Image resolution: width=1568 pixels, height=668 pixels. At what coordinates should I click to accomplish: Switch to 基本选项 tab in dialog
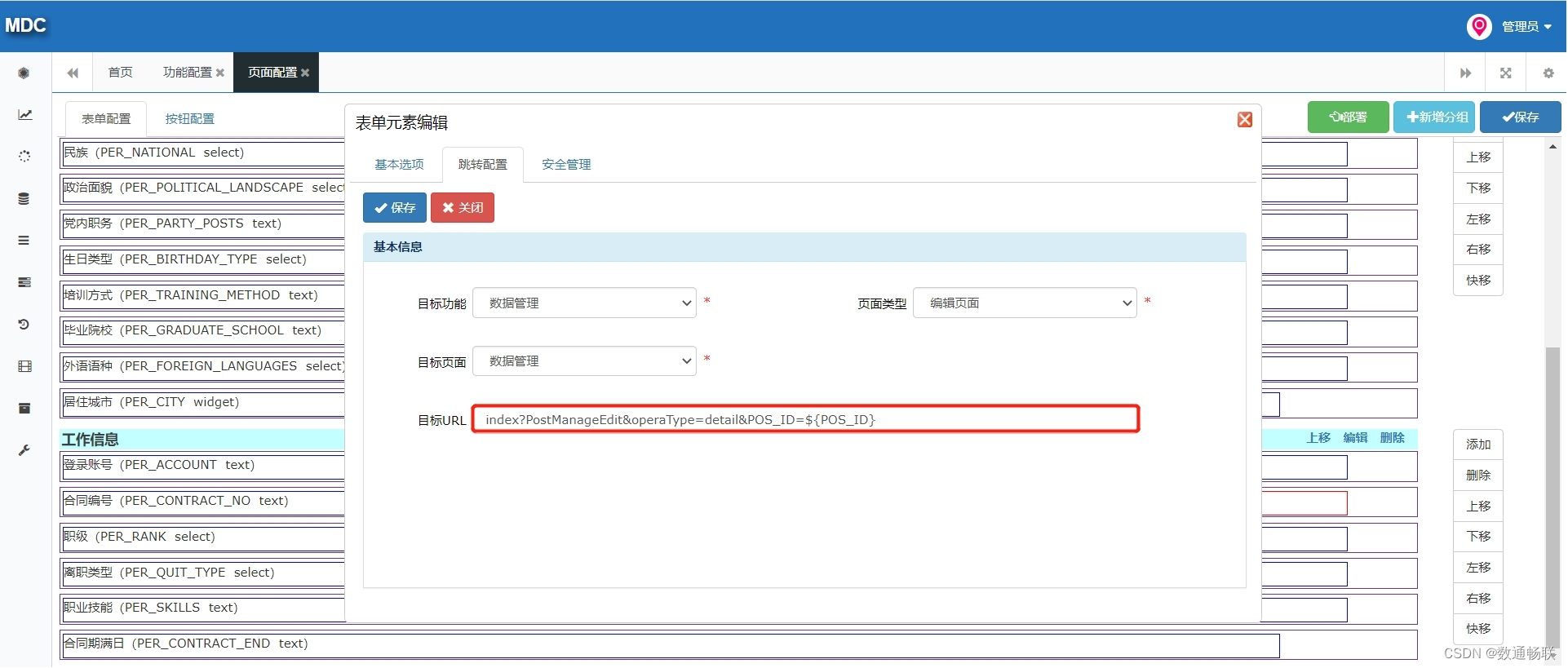point(399,165)
